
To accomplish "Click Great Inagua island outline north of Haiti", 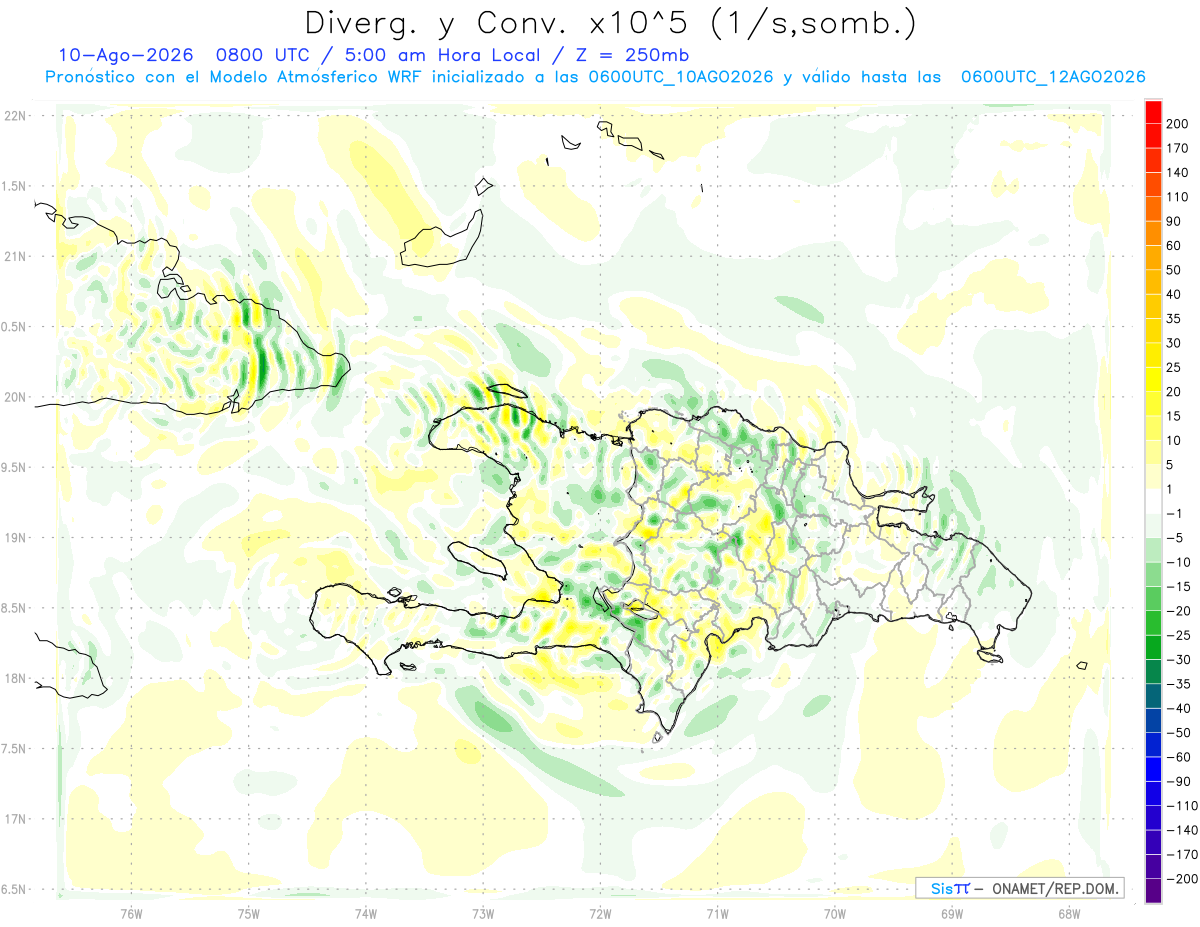I will [442, 239].
